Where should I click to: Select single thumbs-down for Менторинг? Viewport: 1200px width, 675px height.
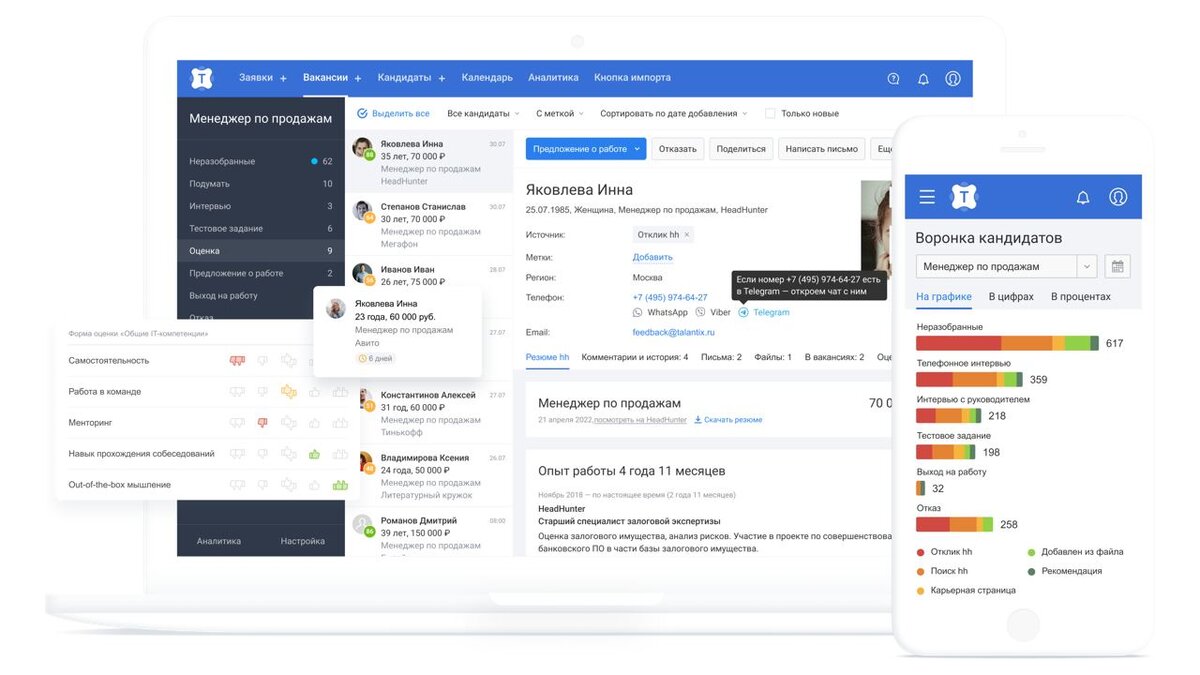click(263, 423)
